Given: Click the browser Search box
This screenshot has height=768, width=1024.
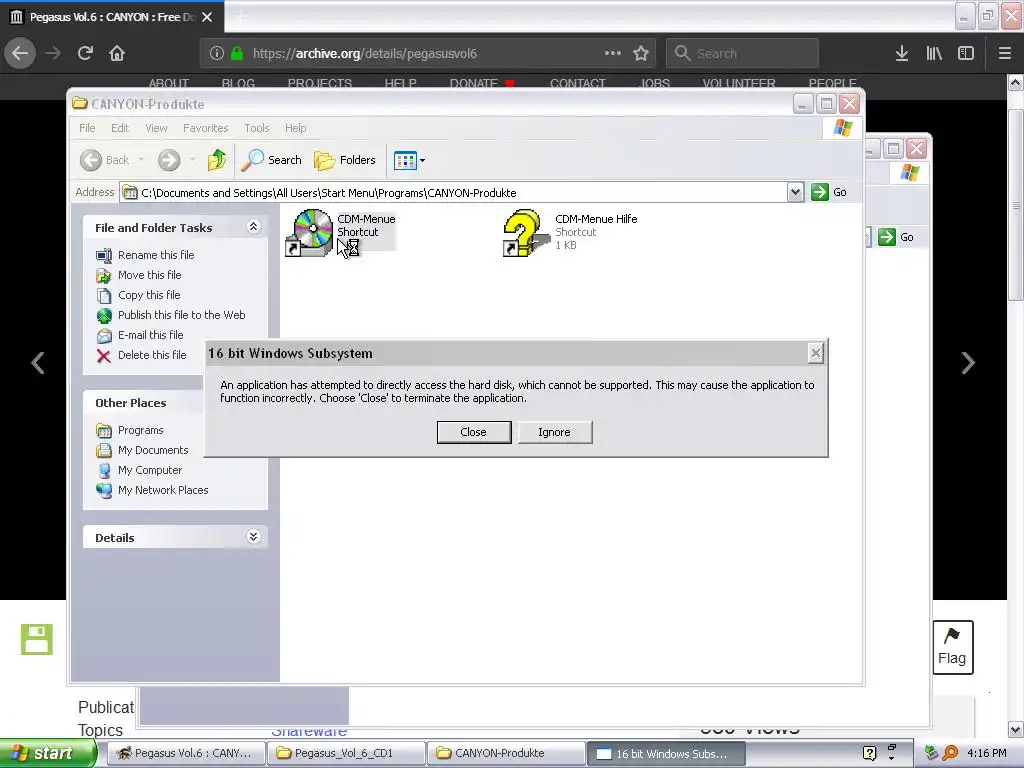Looking at the screenshot, I should pos(743,54).
